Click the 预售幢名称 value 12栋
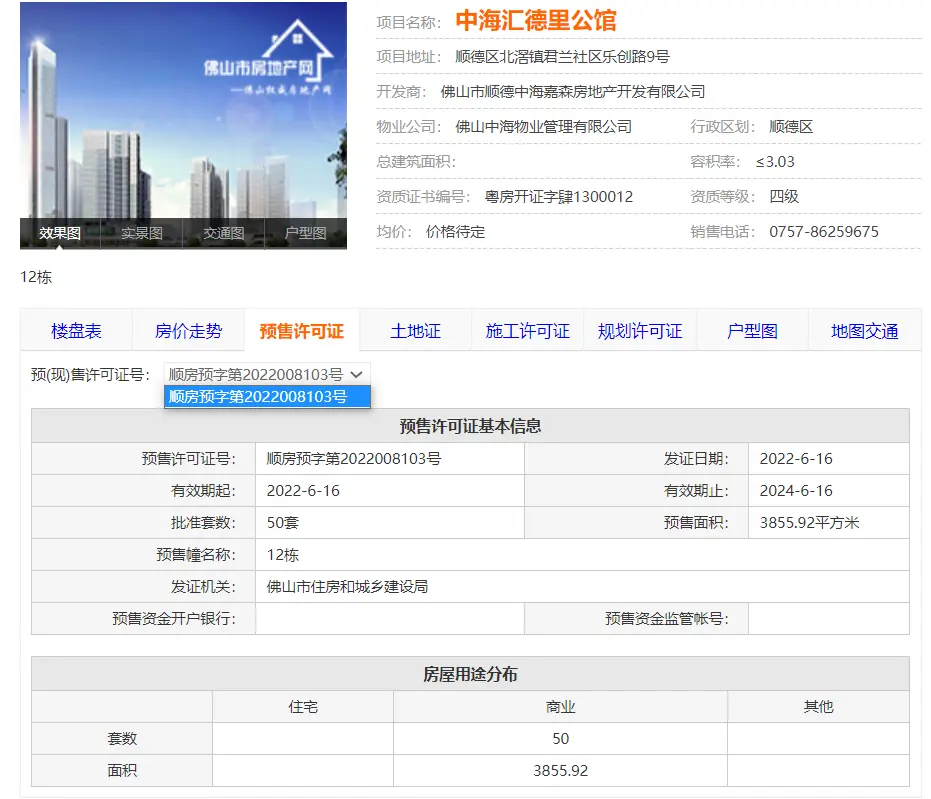The height and width of the screenshot is (799, 931). (x=283, y=554)
